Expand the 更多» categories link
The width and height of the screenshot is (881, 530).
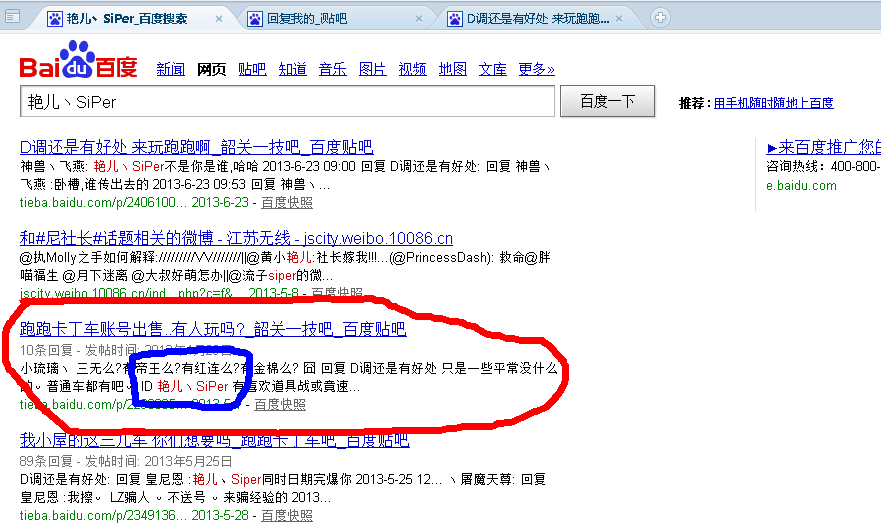537,69
